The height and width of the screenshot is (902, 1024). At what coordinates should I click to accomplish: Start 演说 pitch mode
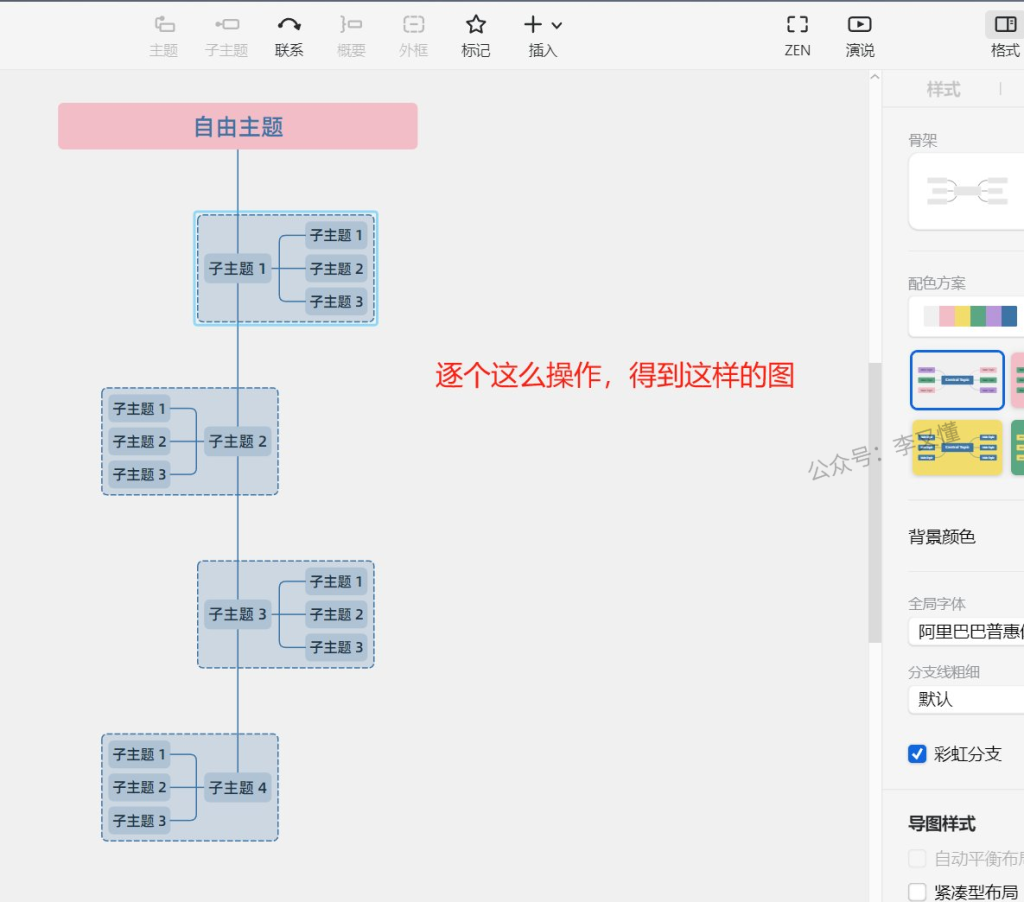pos(859,26)
